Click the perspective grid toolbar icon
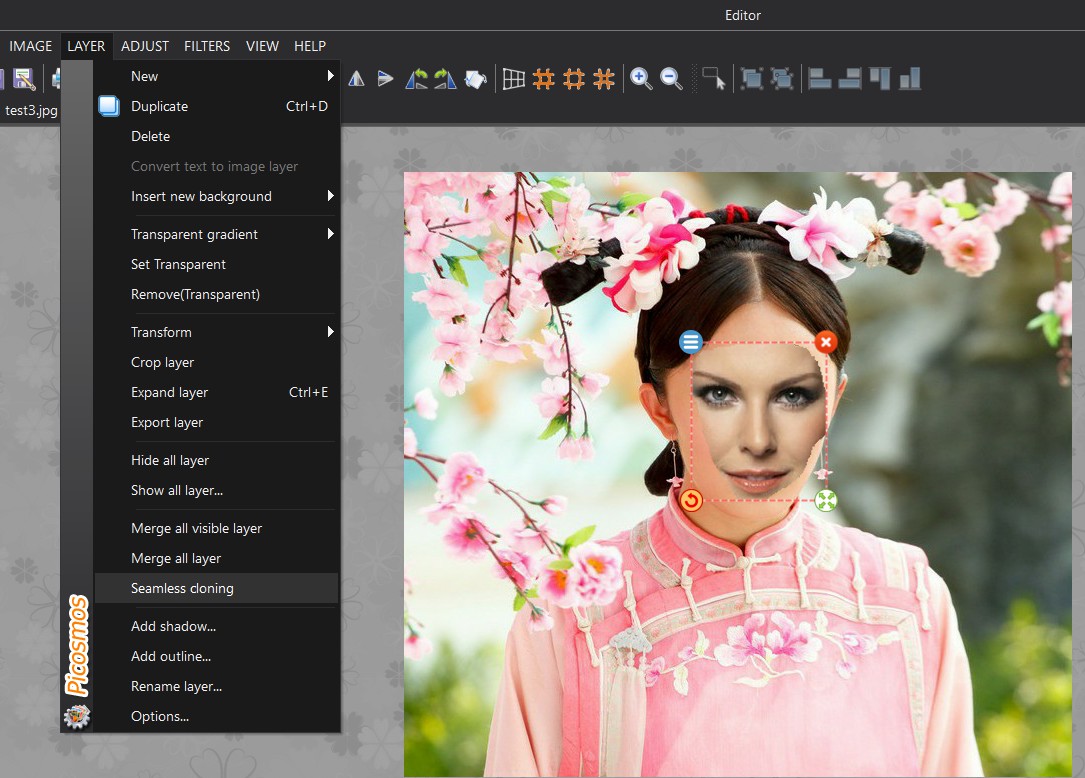1085x778 pixels. pyautogui.click(x=513, y=79)
